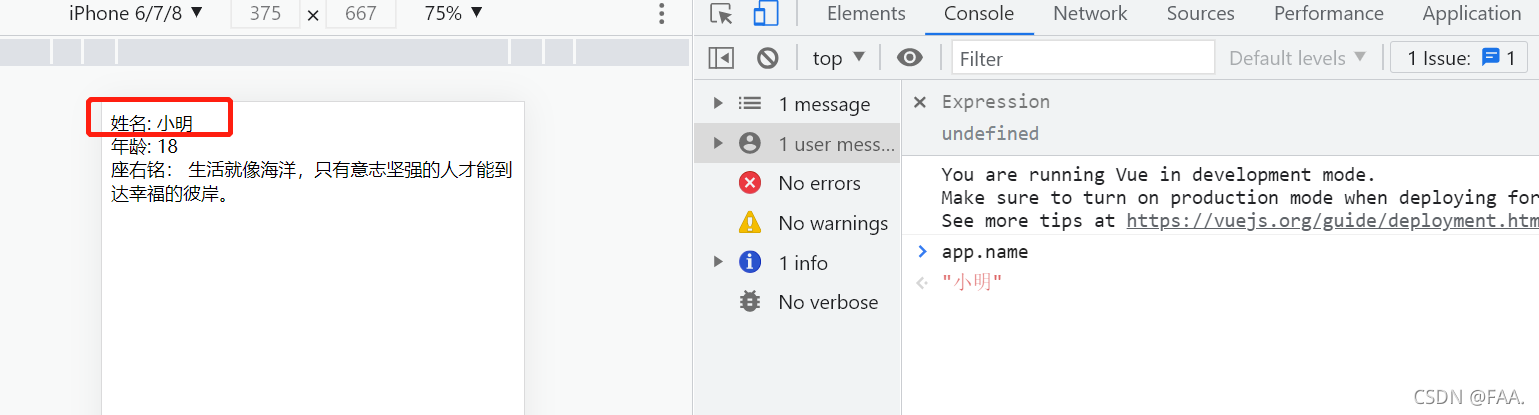This screenshot has height=415, width=1539.
Task: Expand the 1 user messages group
Action: click(717, 144)
